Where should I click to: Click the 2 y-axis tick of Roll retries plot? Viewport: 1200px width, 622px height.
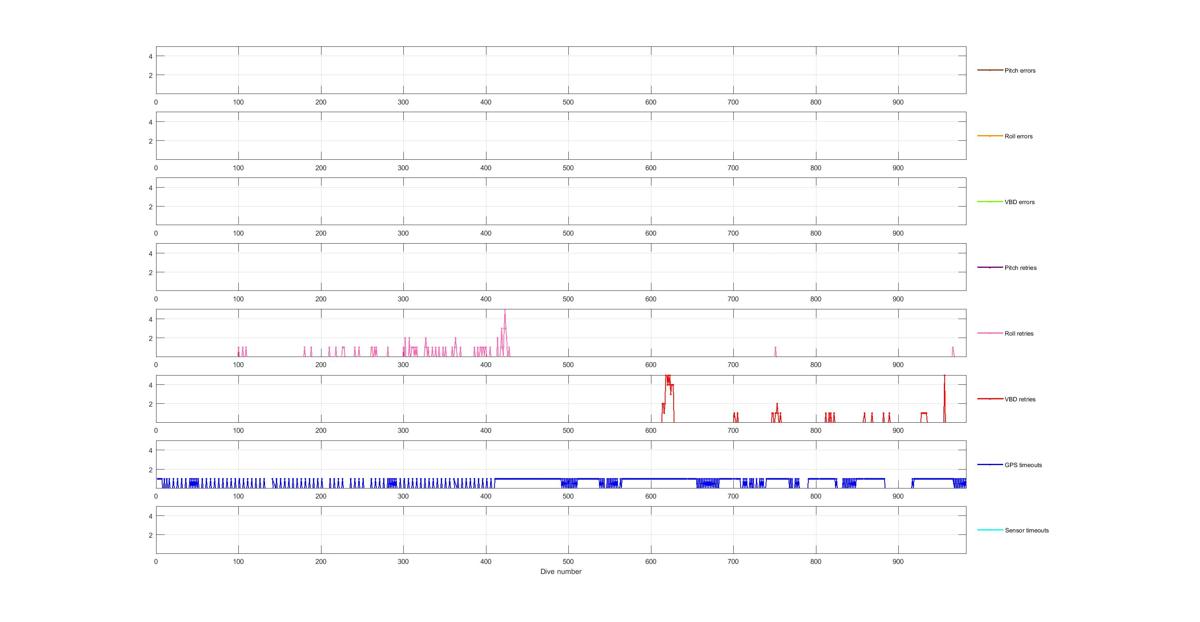coord(150,338)
